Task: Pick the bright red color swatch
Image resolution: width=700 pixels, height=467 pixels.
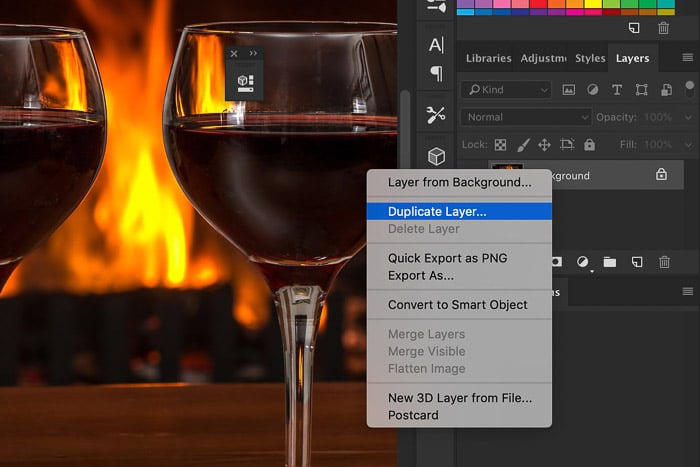Action: click(538, 4)
